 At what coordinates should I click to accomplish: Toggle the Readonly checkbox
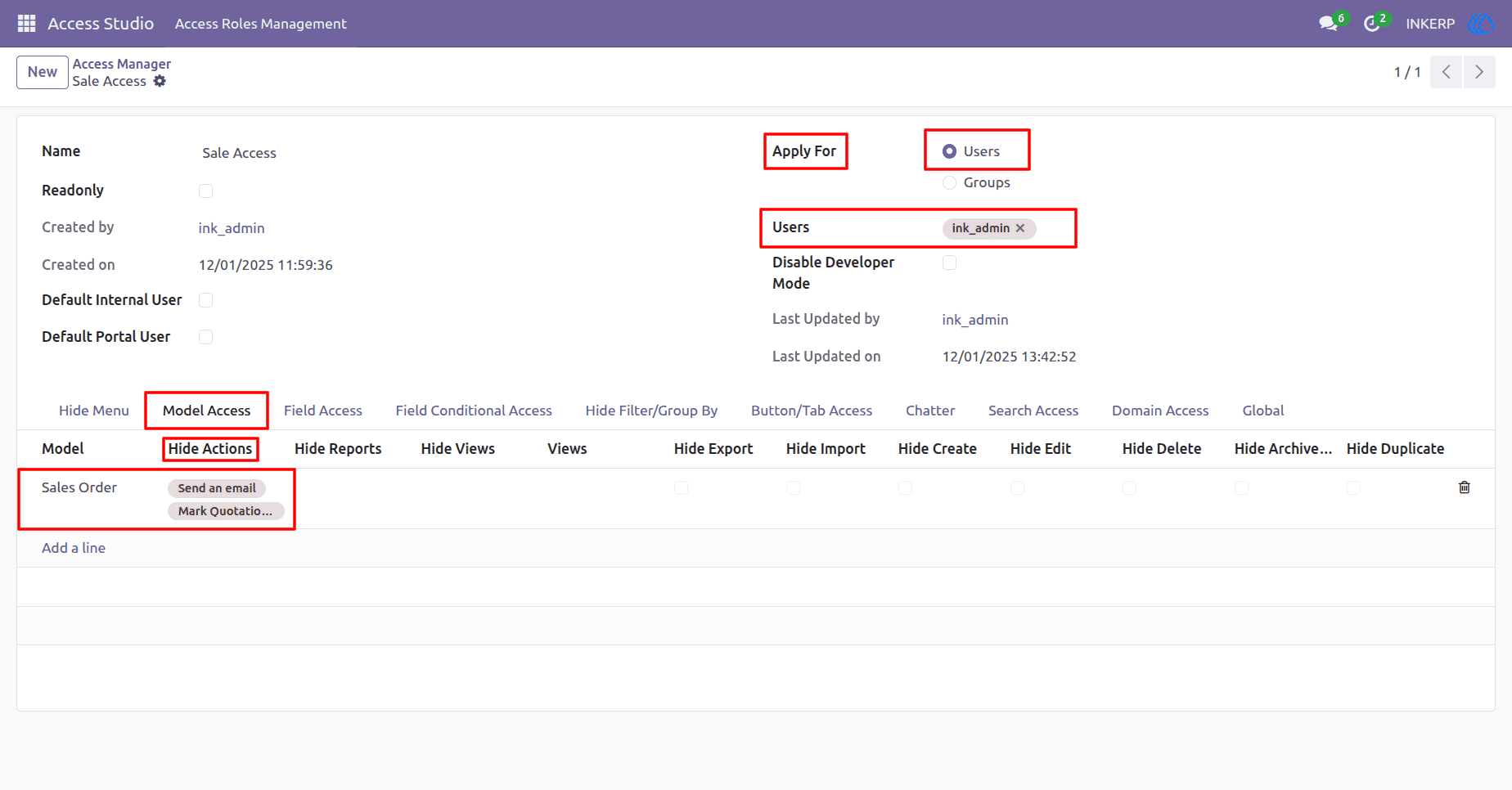205,191
